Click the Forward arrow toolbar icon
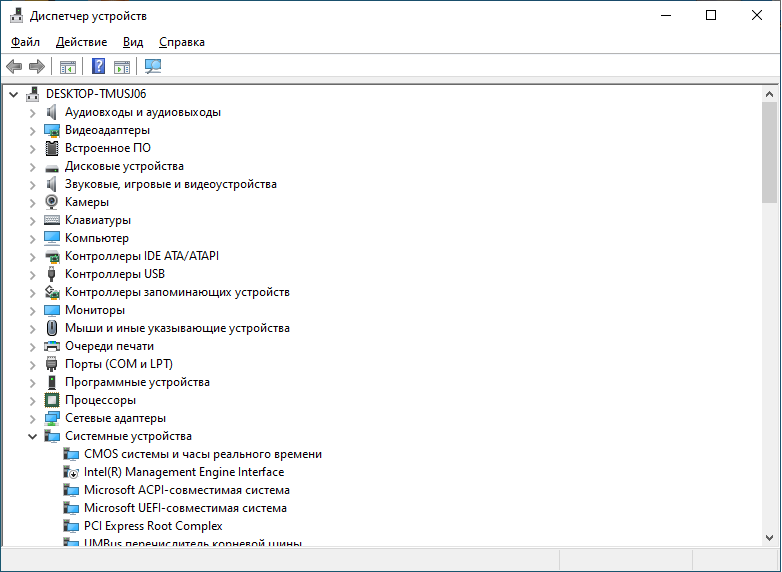 tap(37, 66)
